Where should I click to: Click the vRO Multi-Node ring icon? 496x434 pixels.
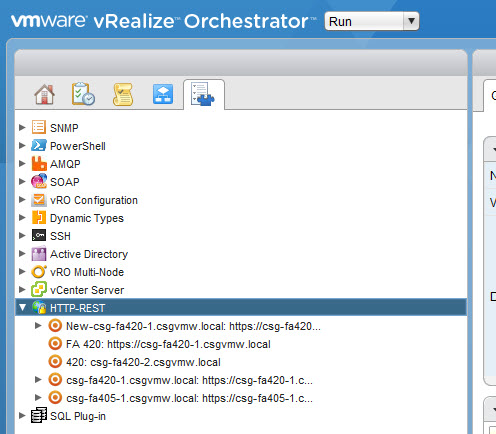point(39,271)
